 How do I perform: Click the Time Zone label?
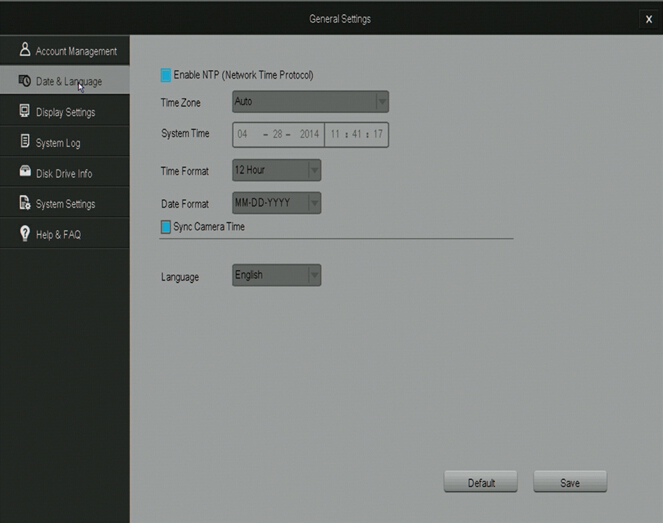[181, 103]
